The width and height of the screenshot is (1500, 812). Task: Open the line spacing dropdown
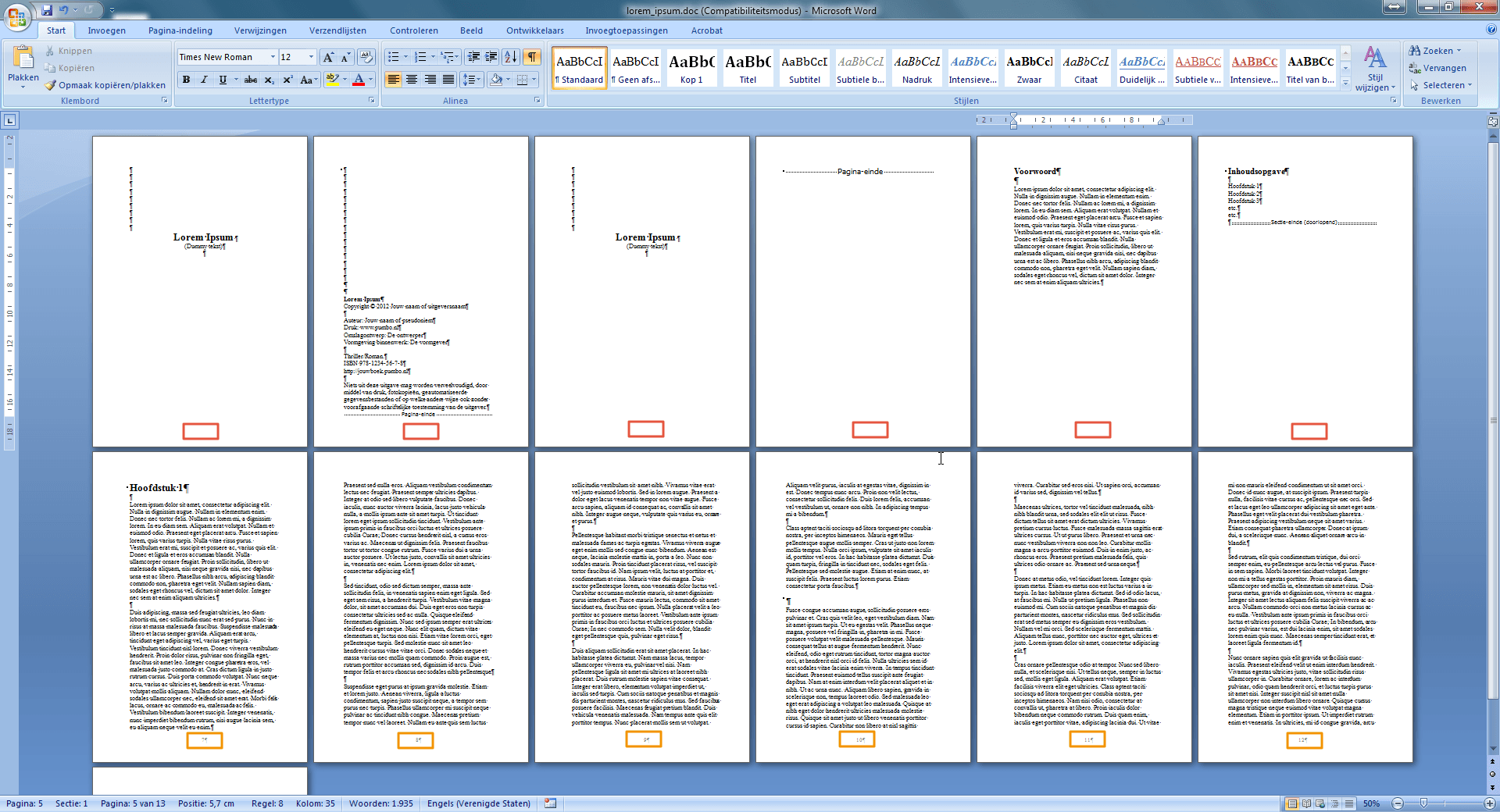[470, 80]
